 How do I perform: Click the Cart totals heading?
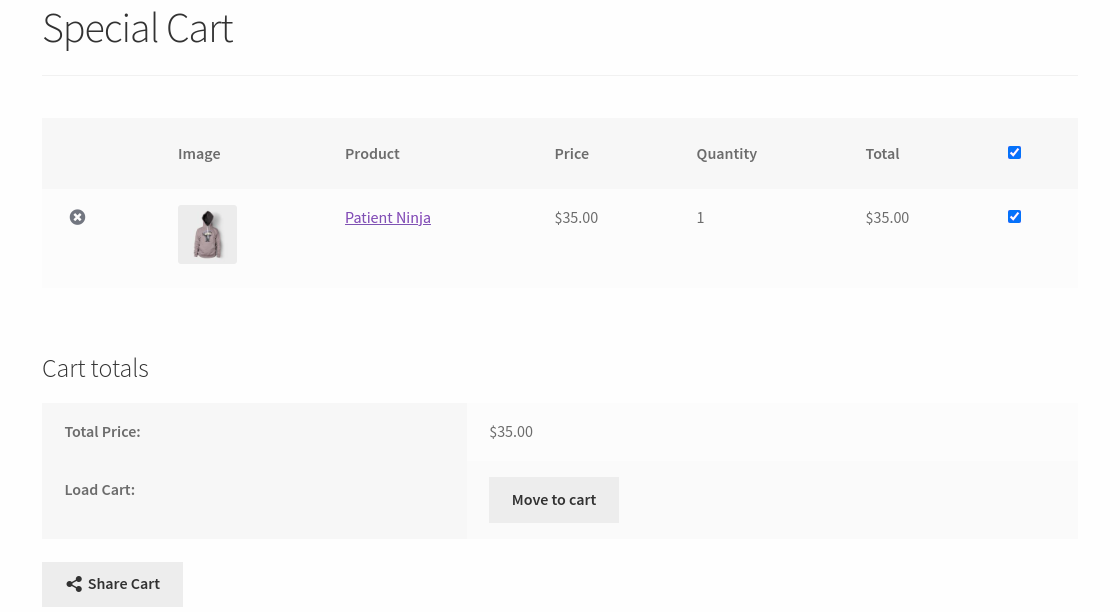95,368
